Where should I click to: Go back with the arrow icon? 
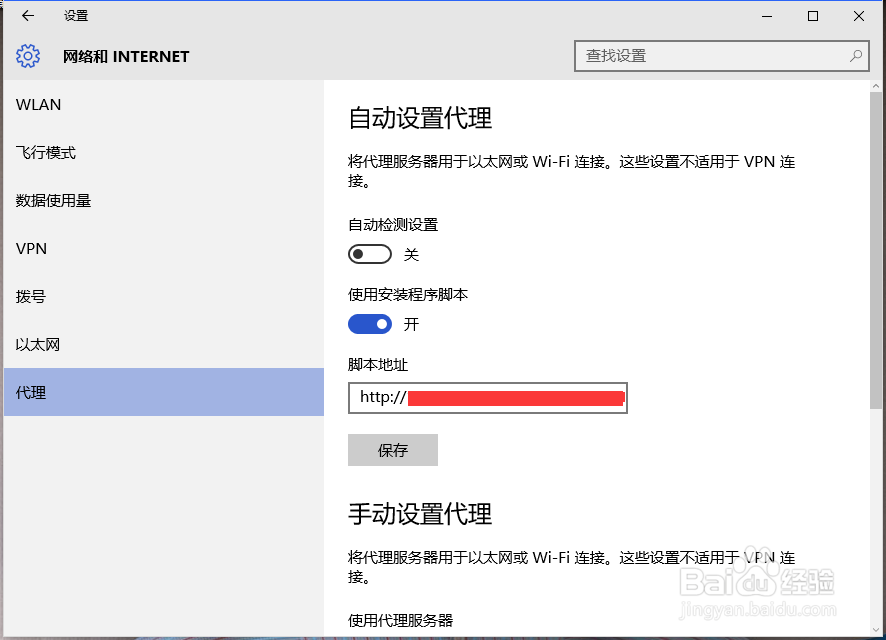coord(28,16)
